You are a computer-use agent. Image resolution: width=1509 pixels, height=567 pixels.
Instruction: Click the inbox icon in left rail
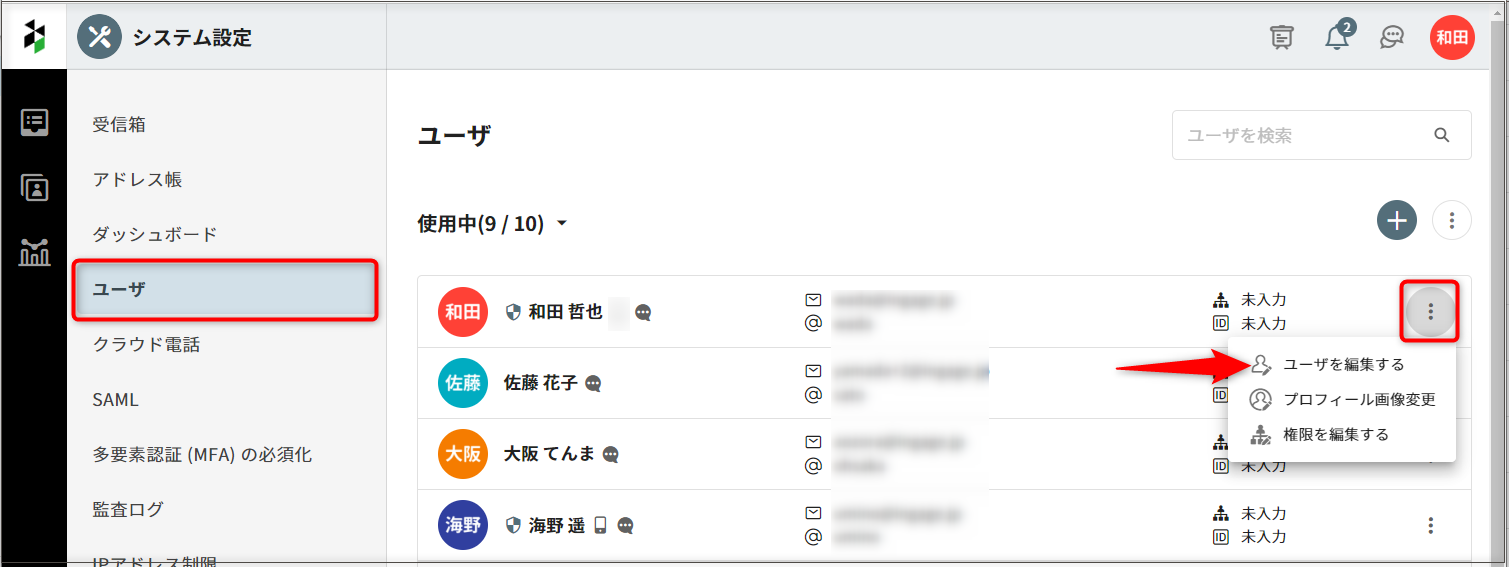click(34, 123)
